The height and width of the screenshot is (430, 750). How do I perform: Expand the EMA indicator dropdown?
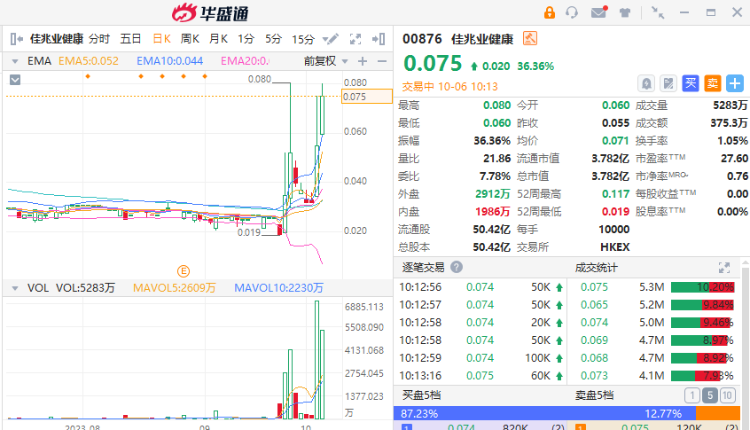[15, 62]
